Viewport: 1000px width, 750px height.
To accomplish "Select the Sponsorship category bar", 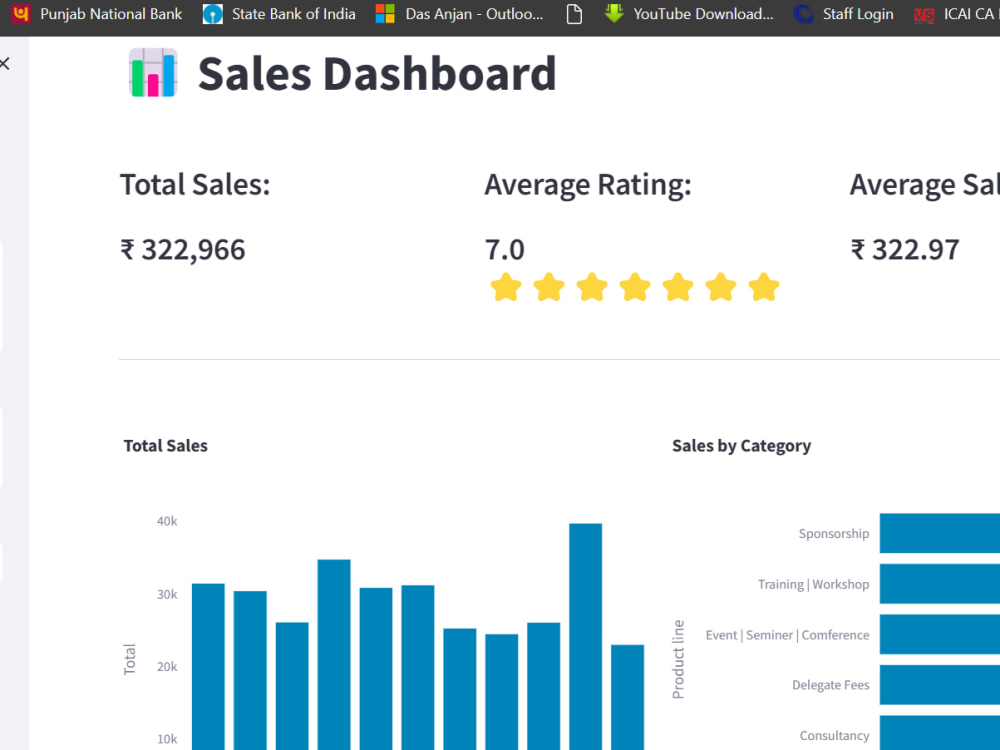I will click(x=940, y=533).
